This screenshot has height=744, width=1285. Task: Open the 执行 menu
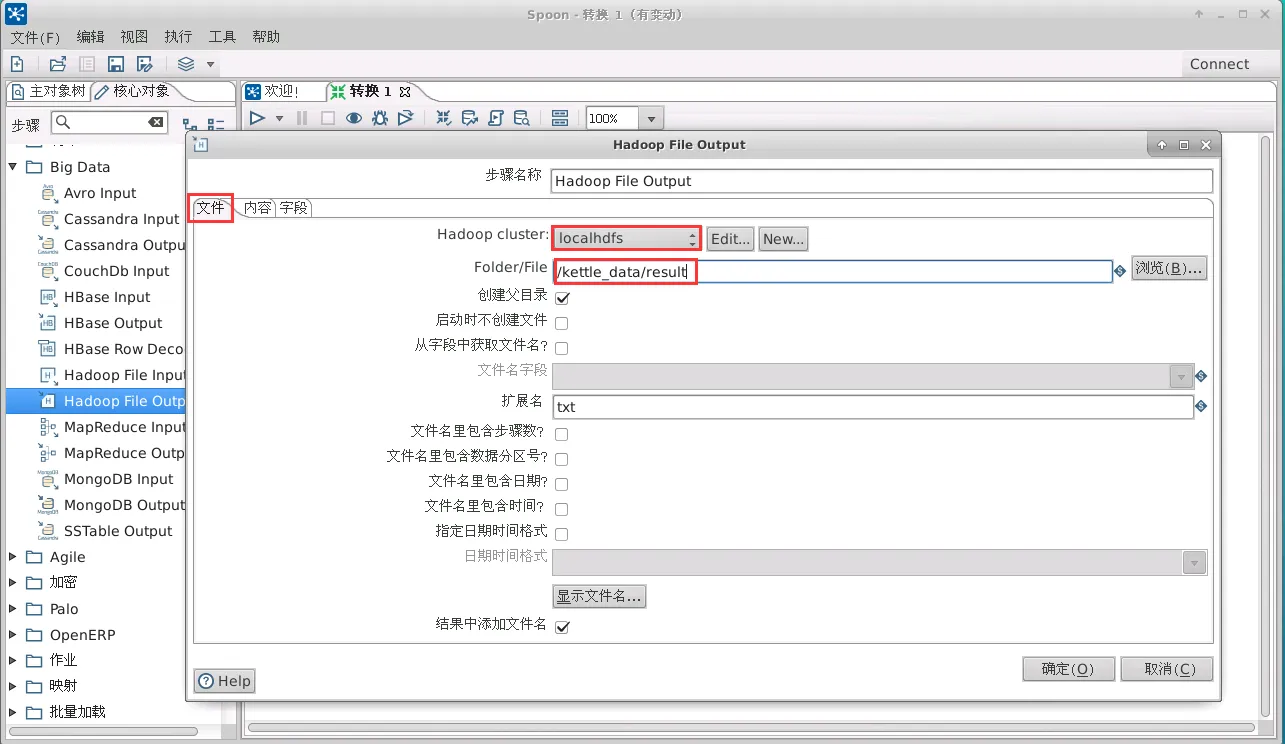pyautogui.click(x=178, y=37)
